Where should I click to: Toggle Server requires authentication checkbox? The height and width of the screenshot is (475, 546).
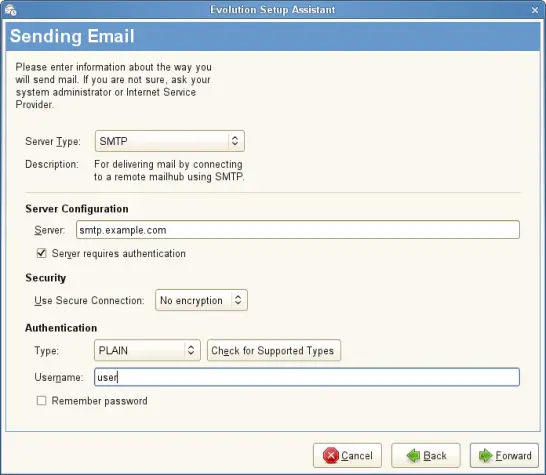click(x=41, y=253)
